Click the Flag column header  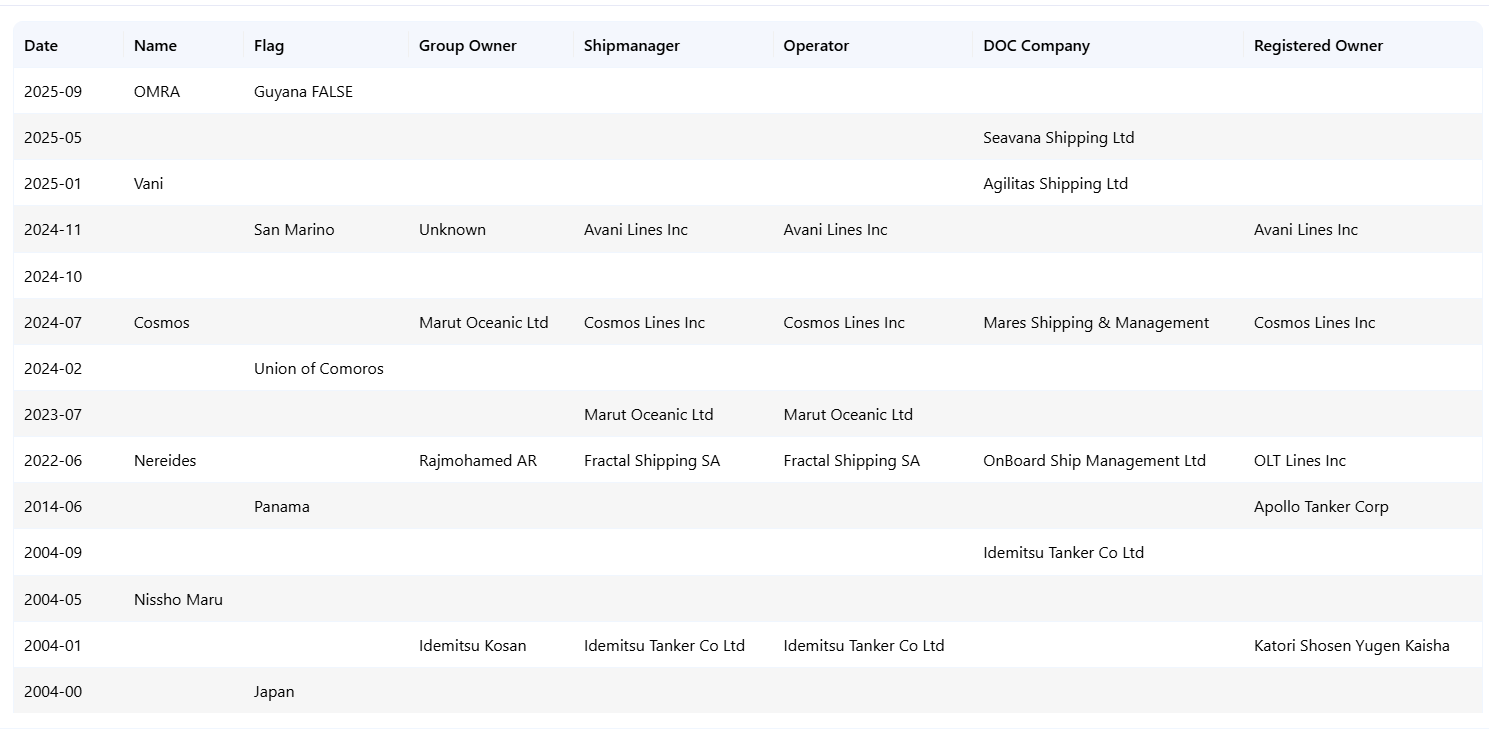(x=269, y=46)
